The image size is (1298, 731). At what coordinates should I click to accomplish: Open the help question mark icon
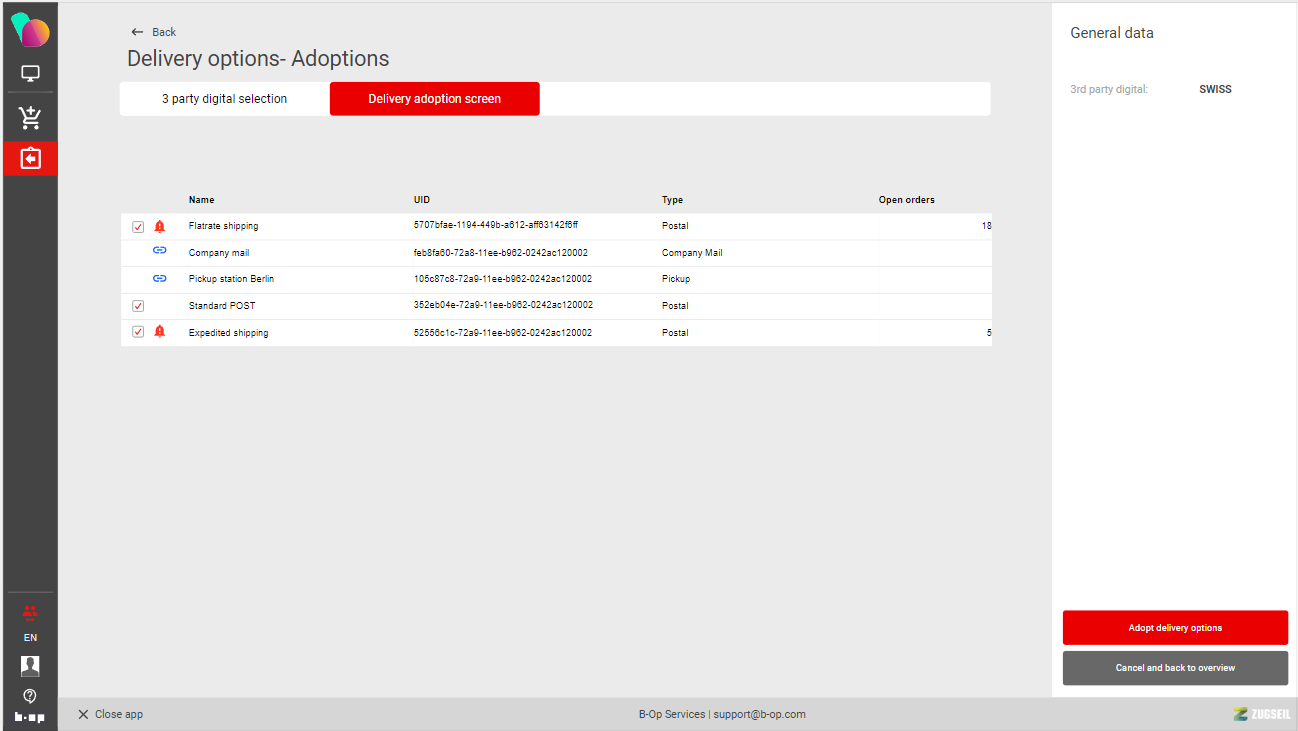(x=30, y=695)
